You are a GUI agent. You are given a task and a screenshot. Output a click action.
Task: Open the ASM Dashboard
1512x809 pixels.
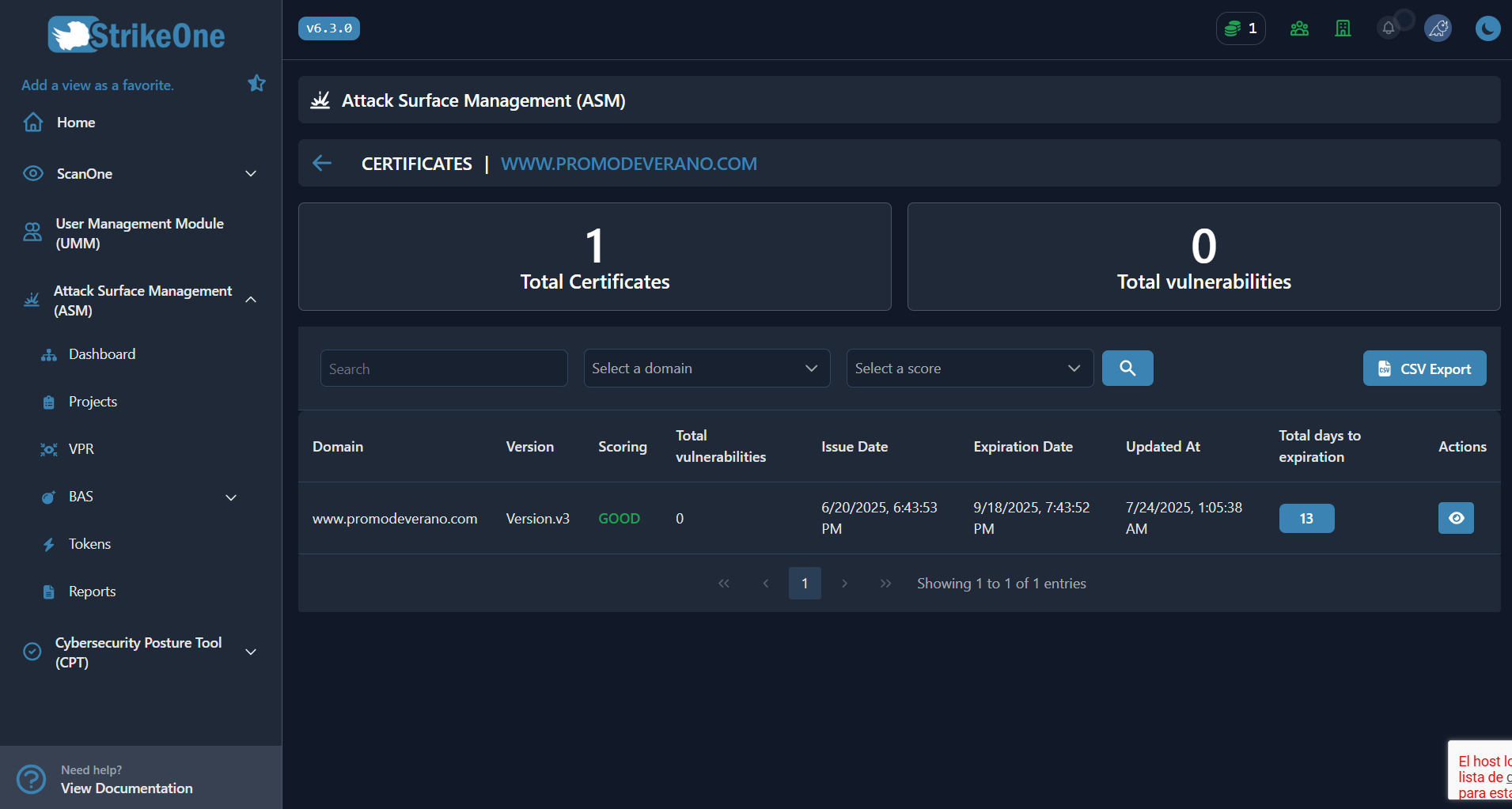coord(101,353)
